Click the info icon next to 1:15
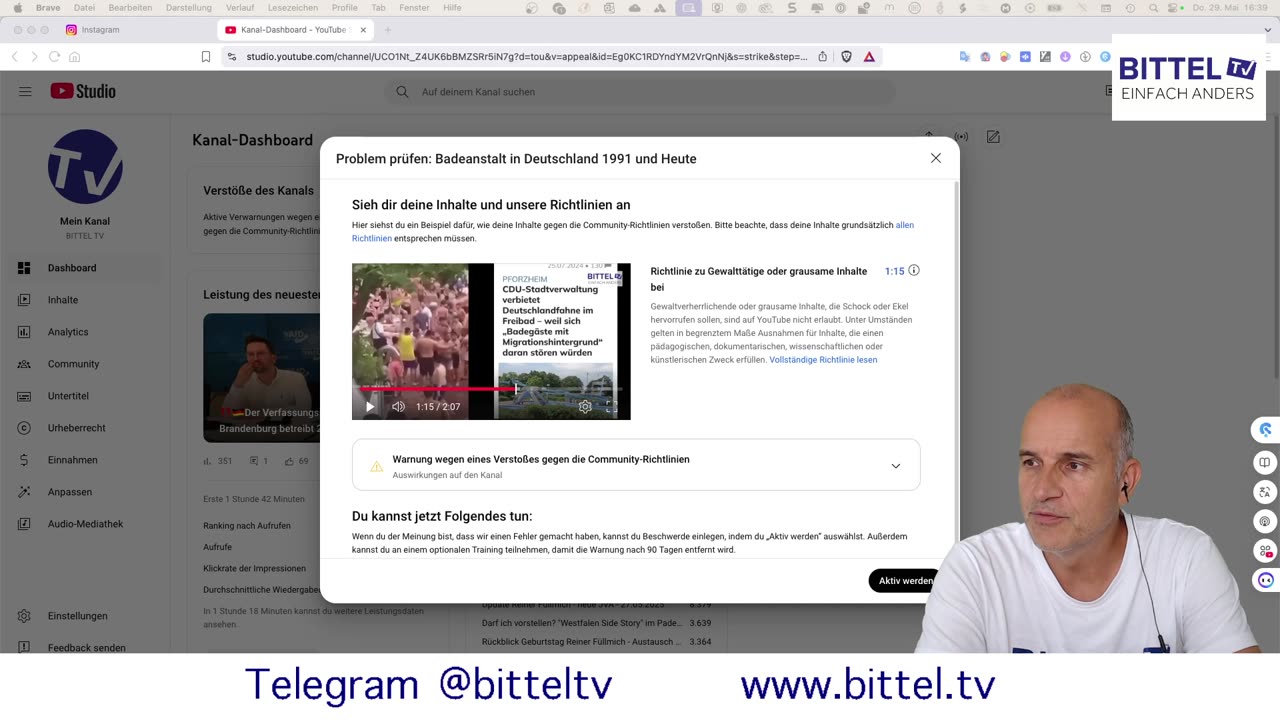 coord(913,271)
